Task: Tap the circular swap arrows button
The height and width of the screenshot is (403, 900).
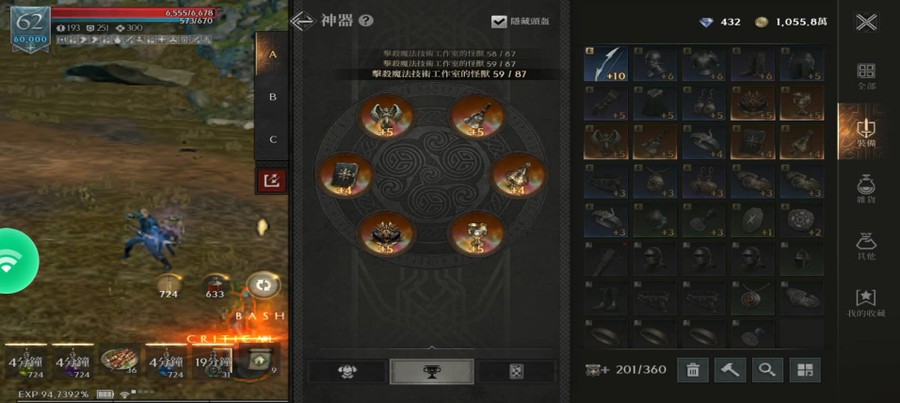Action: click(263, 285)
